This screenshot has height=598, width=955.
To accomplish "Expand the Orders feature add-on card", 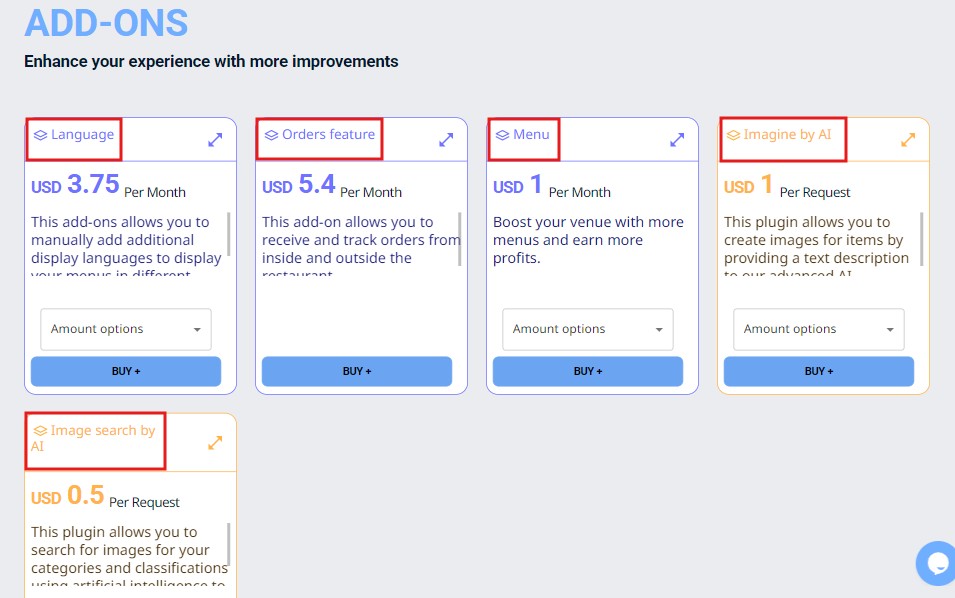I will click(x=446, y=140).
